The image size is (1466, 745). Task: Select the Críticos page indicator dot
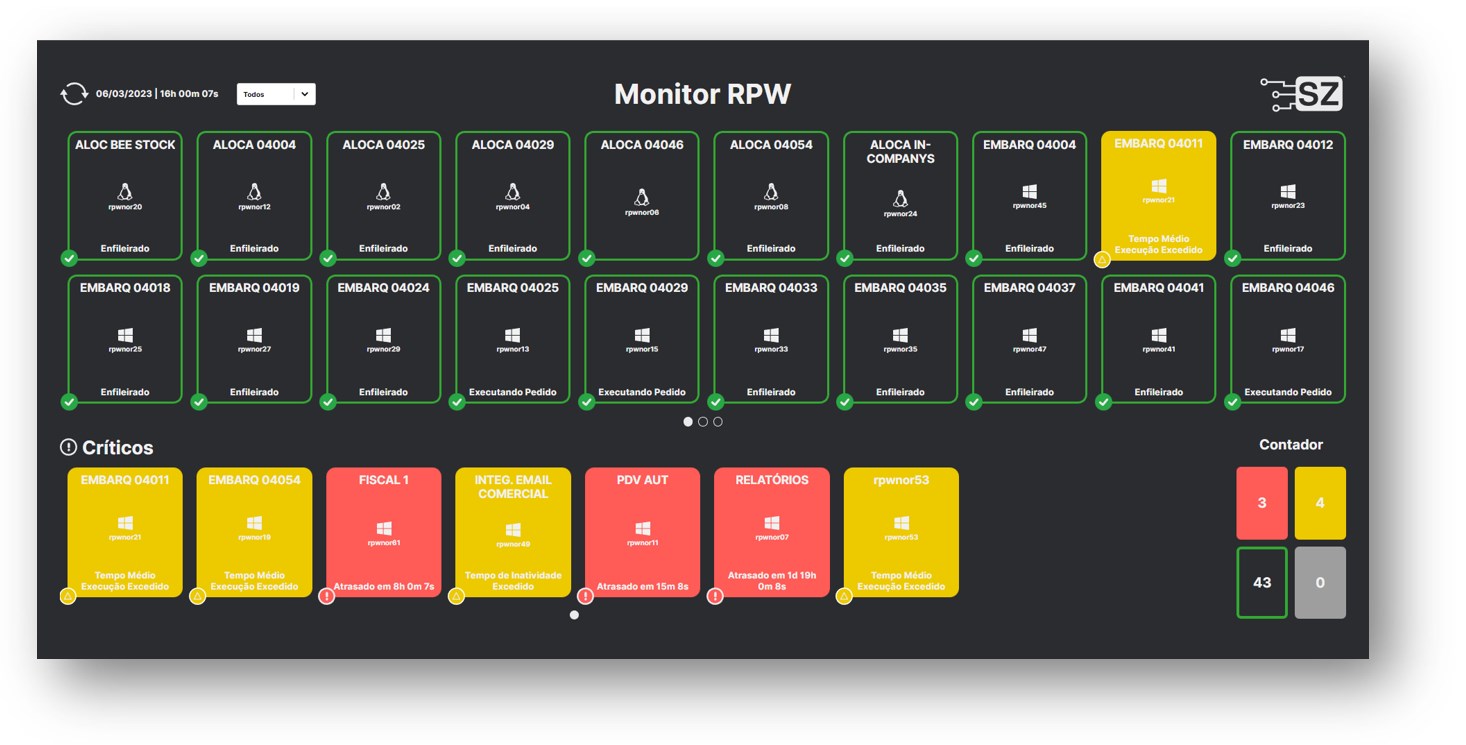tap(574, 615)
